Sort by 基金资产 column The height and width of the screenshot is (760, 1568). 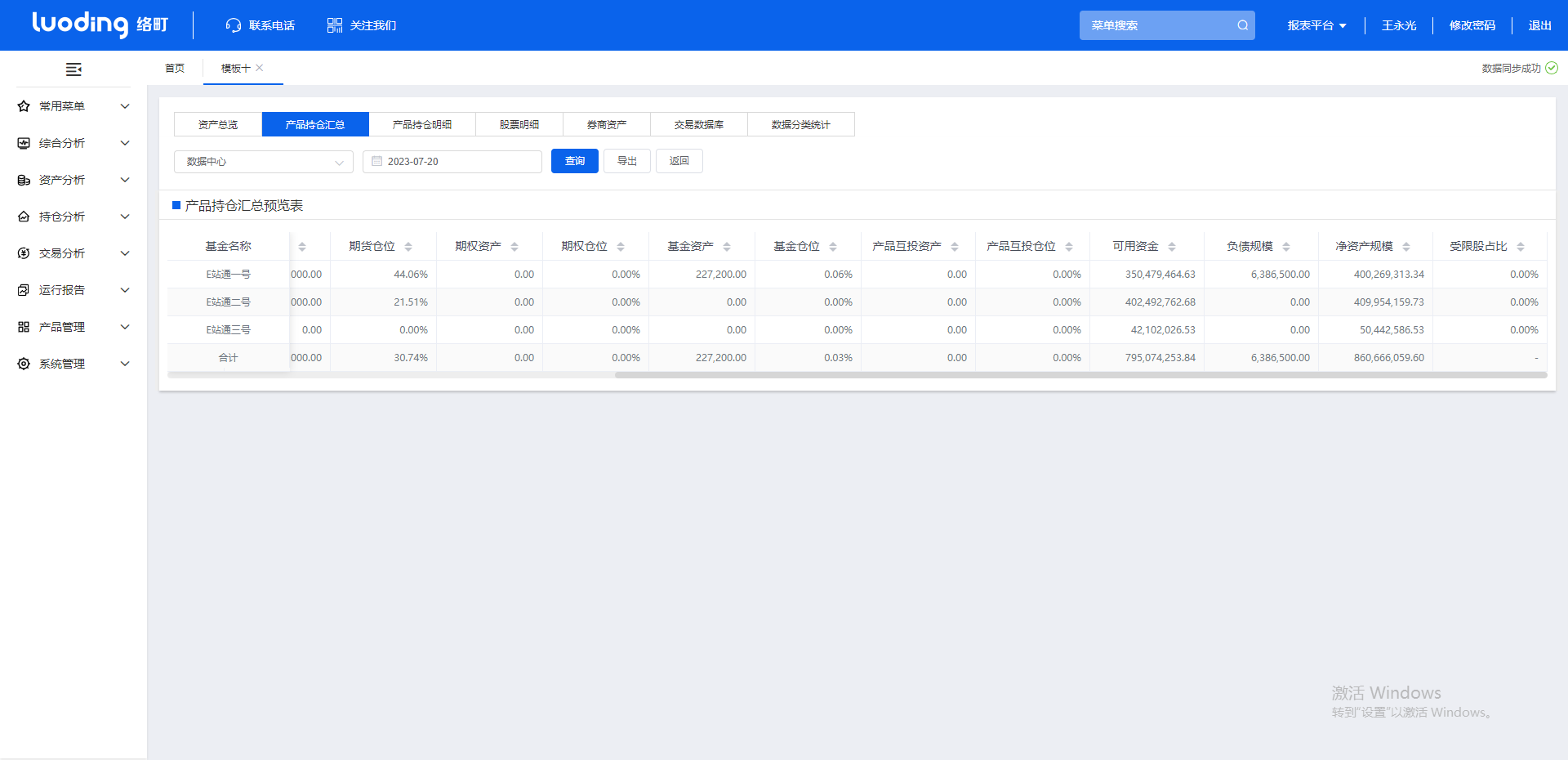pos(727,246)
